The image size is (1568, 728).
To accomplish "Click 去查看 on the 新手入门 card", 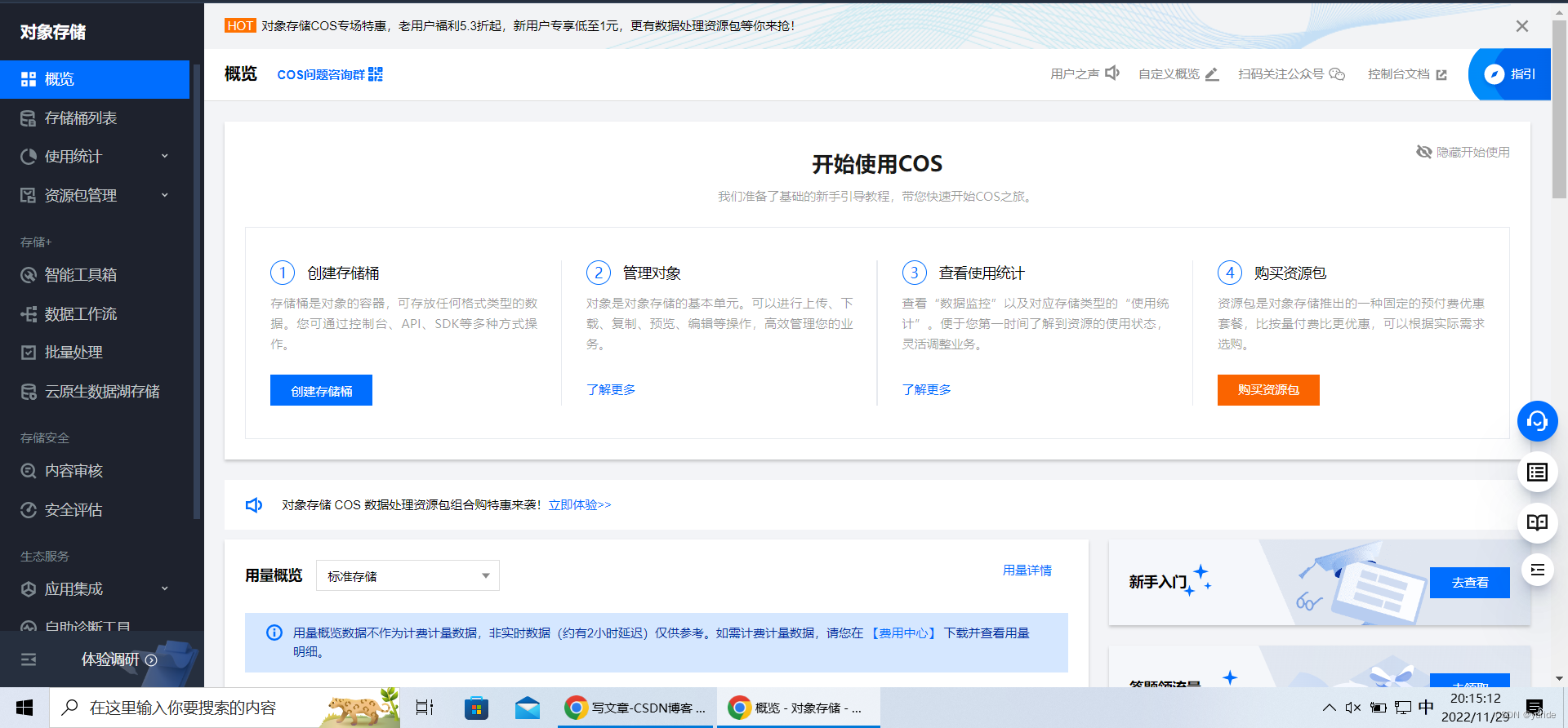I will [x=1470, y=583].
